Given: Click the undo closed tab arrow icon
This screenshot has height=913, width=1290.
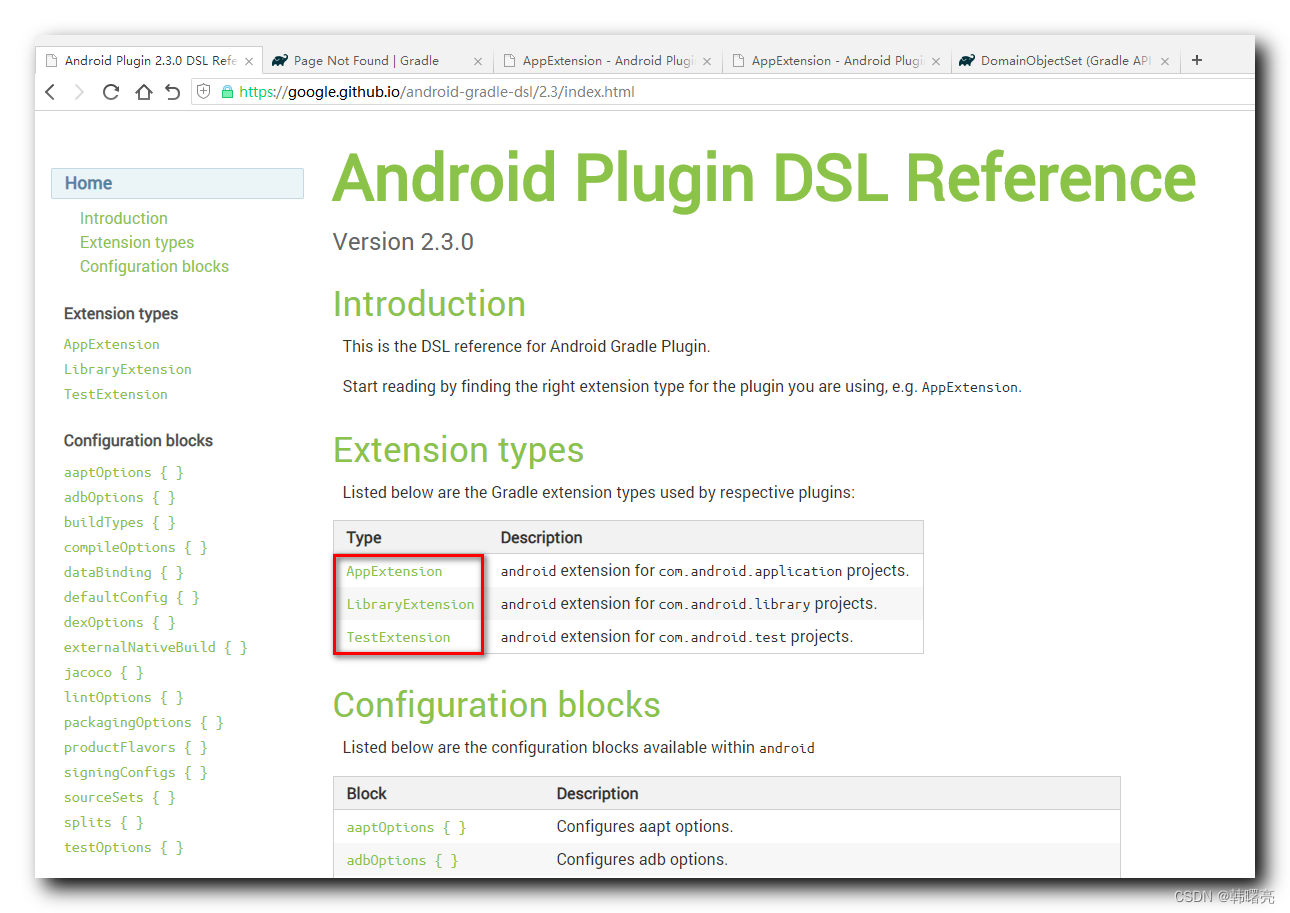Looking at the screenshot, I should [x=173, y=92].
